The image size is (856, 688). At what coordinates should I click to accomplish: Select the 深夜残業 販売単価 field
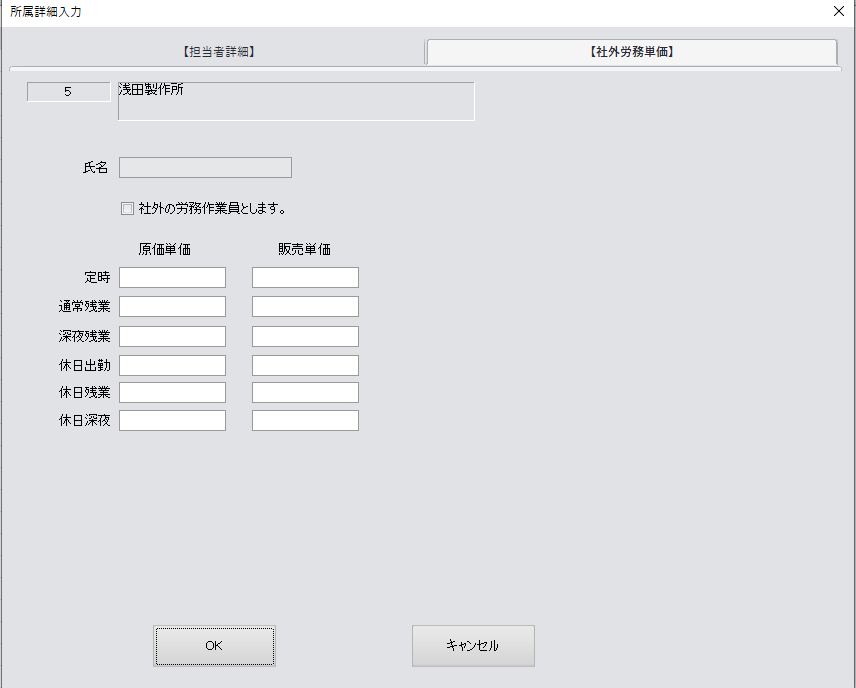(x=305, y=336)
